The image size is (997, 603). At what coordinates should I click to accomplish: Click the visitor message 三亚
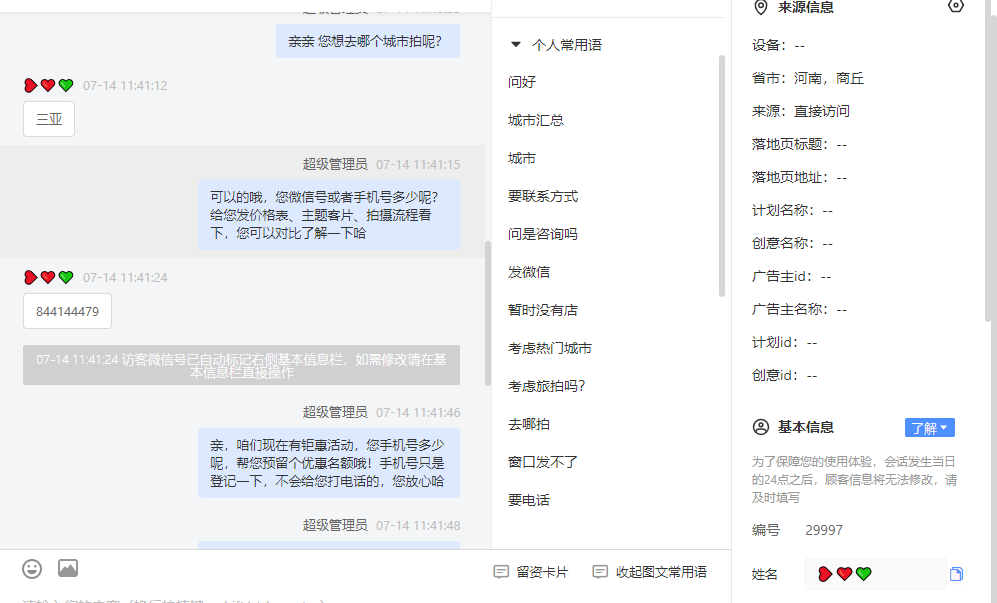click(x=49, y=119)
